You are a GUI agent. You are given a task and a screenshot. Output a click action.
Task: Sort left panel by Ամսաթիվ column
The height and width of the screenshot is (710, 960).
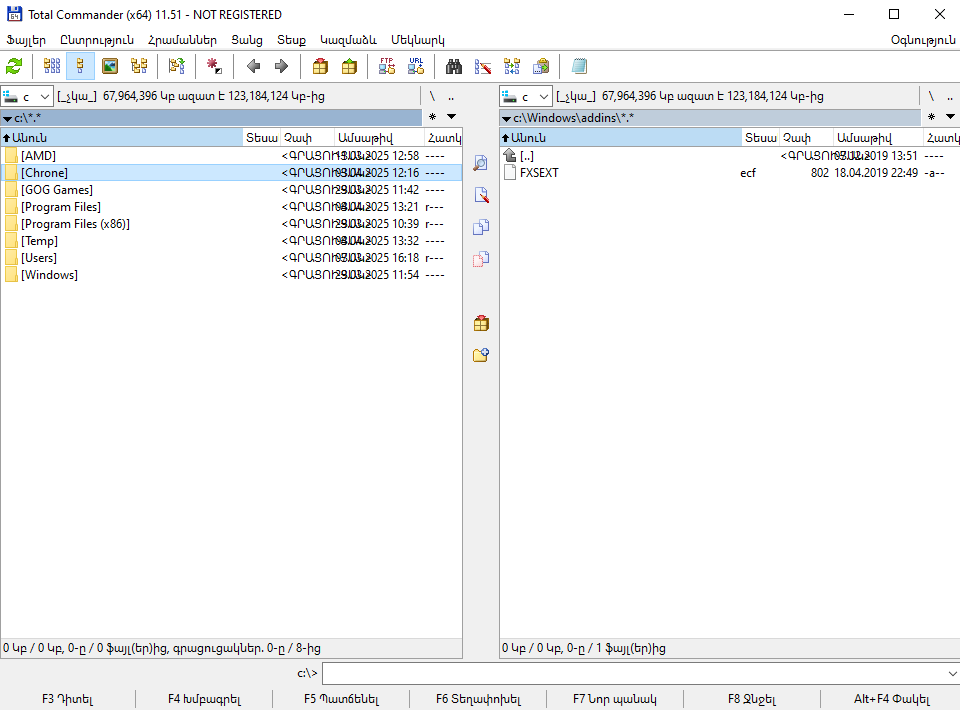click(379, 138)
